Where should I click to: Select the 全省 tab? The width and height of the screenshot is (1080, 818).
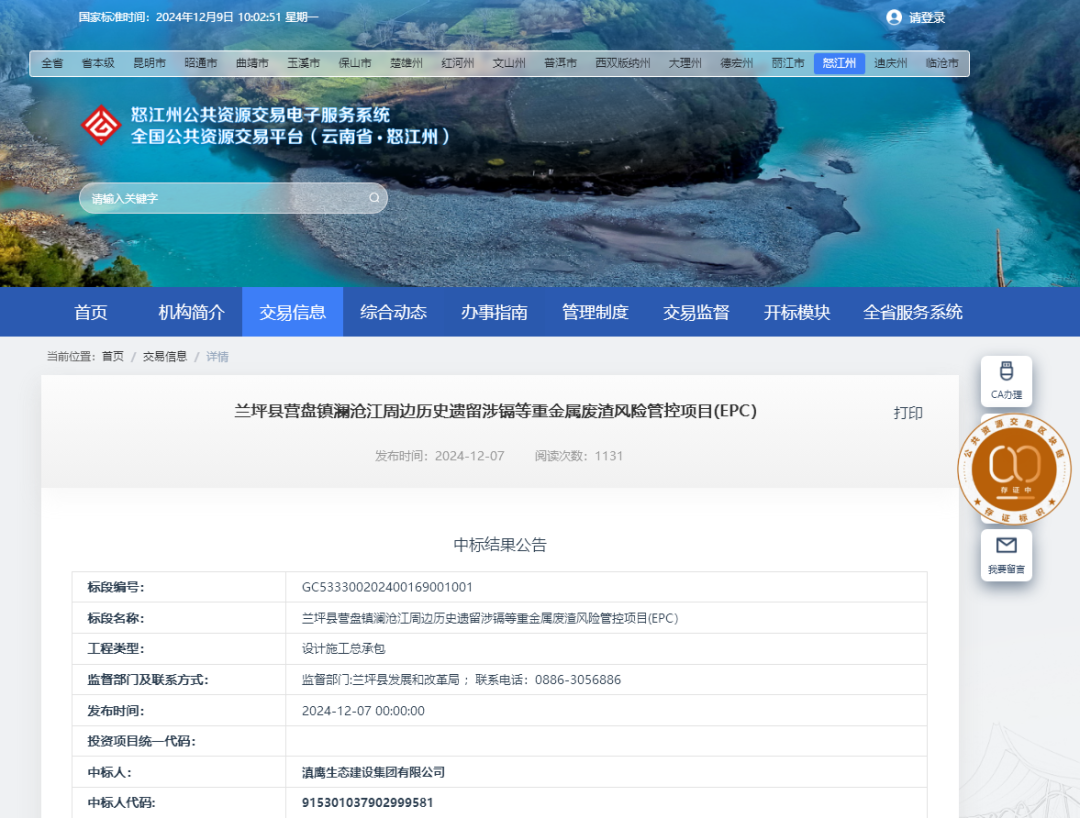(52, 62)
